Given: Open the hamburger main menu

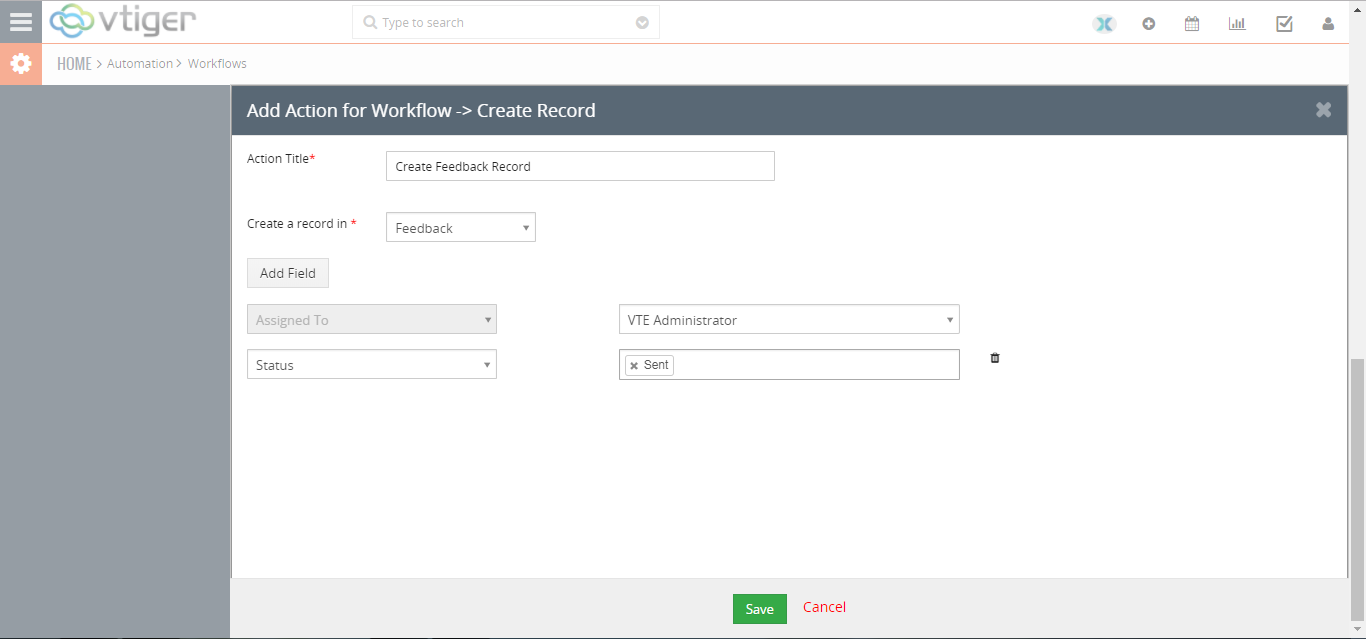Looking at the screenshot, I should pos(20,21).
